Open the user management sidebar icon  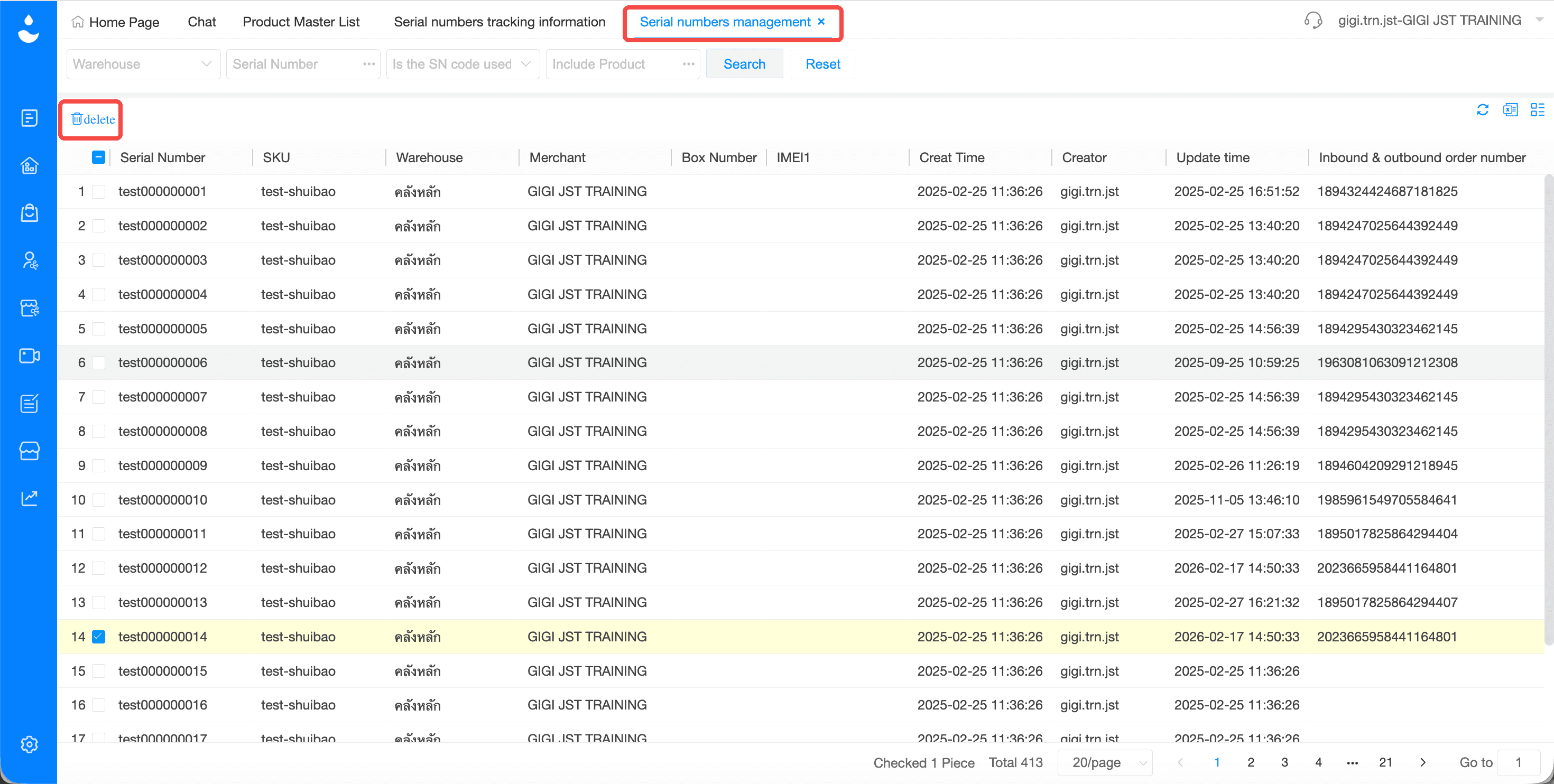[29, 260]
